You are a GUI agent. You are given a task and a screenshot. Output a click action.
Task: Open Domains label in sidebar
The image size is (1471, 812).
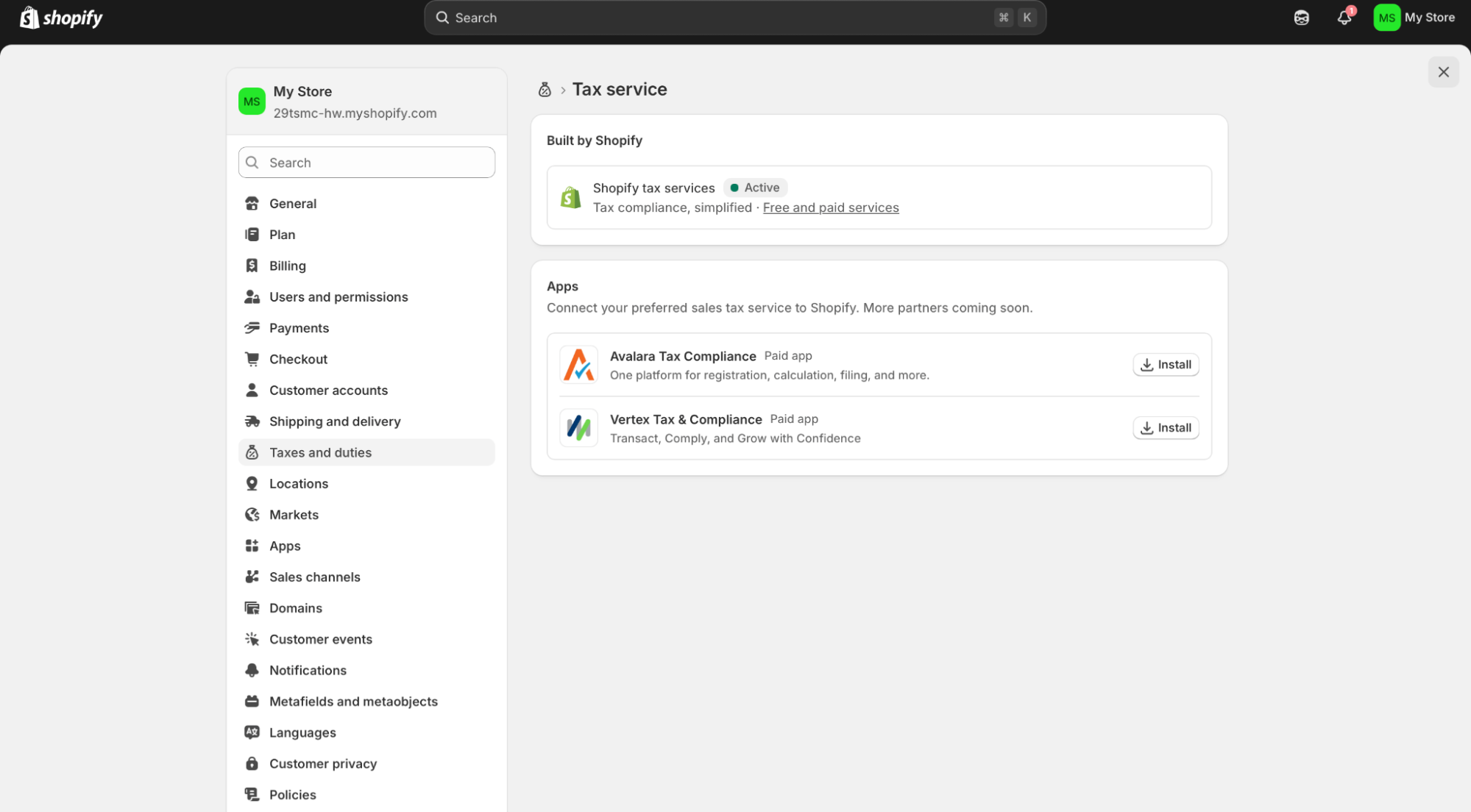(296, 608)
